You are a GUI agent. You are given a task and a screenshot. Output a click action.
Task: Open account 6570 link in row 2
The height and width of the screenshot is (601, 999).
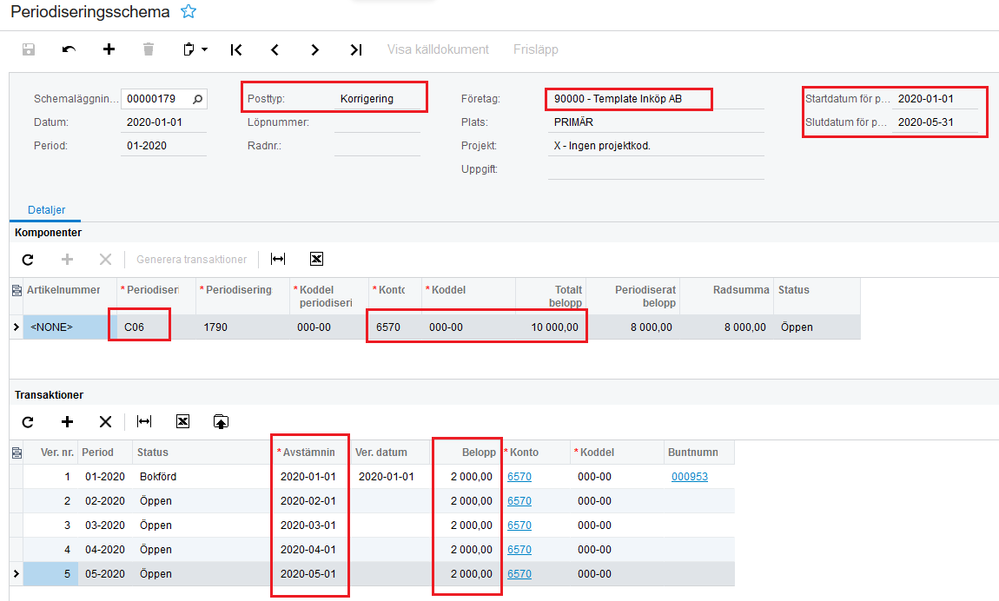[519, 501]
